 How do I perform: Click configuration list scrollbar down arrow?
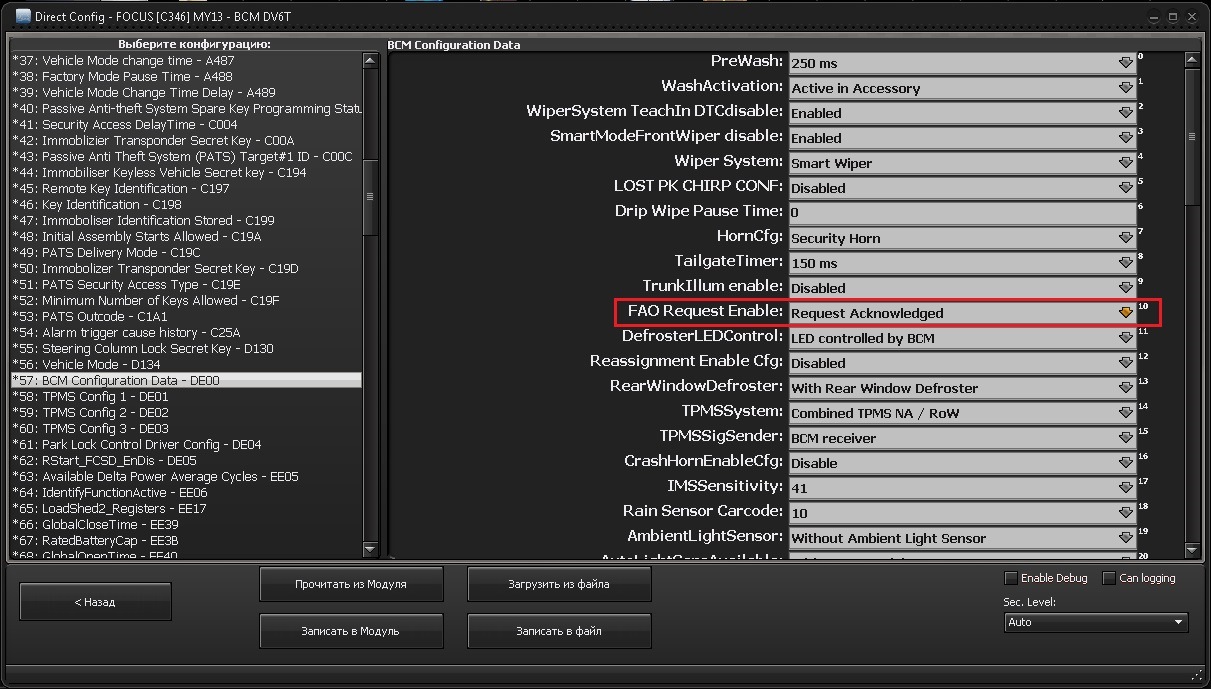click(x=371, y=549)
